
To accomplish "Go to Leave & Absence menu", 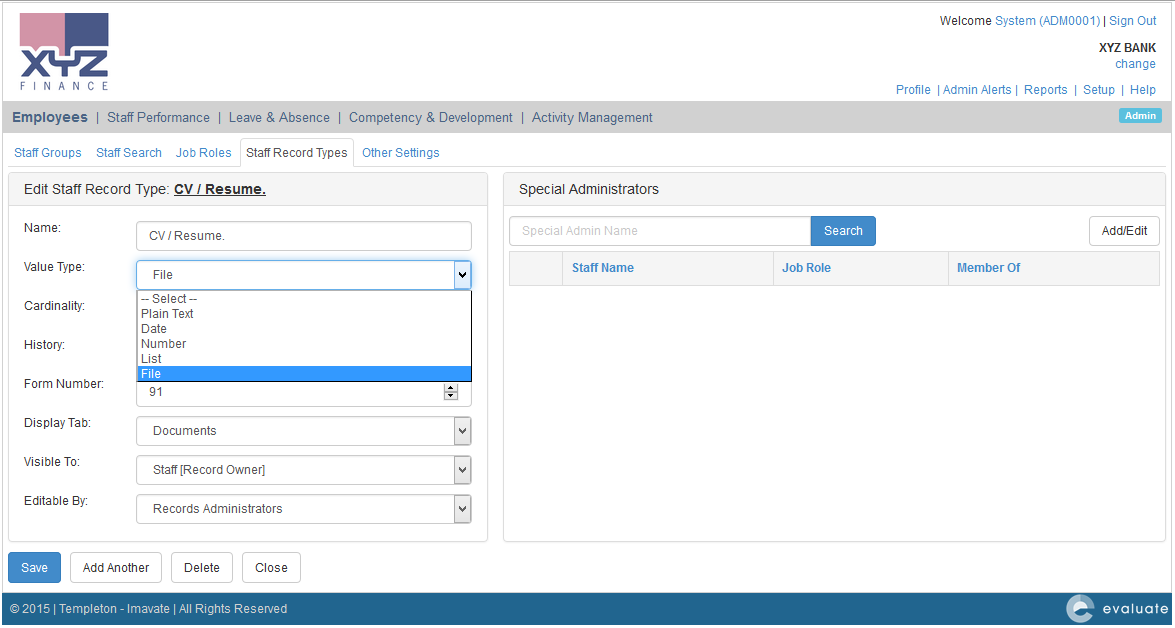I will [279, 118].
